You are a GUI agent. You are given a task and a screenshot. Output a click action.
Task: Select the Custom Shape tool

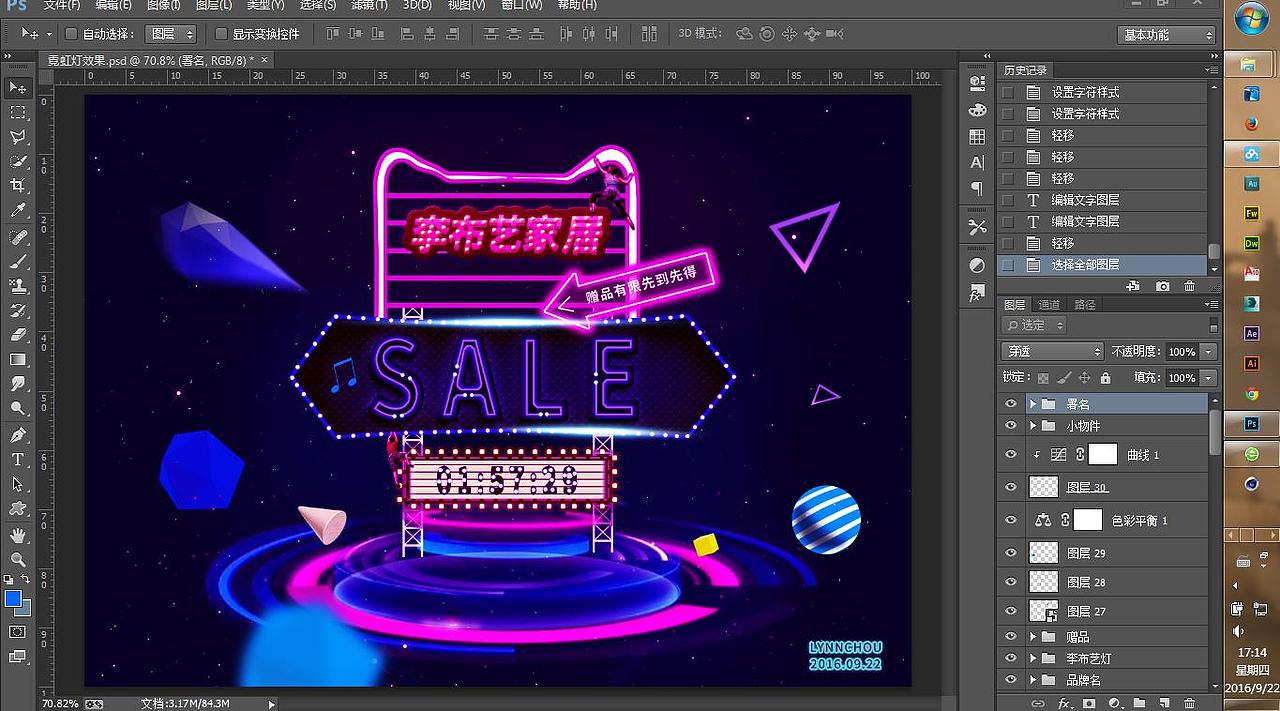point(18,508)
